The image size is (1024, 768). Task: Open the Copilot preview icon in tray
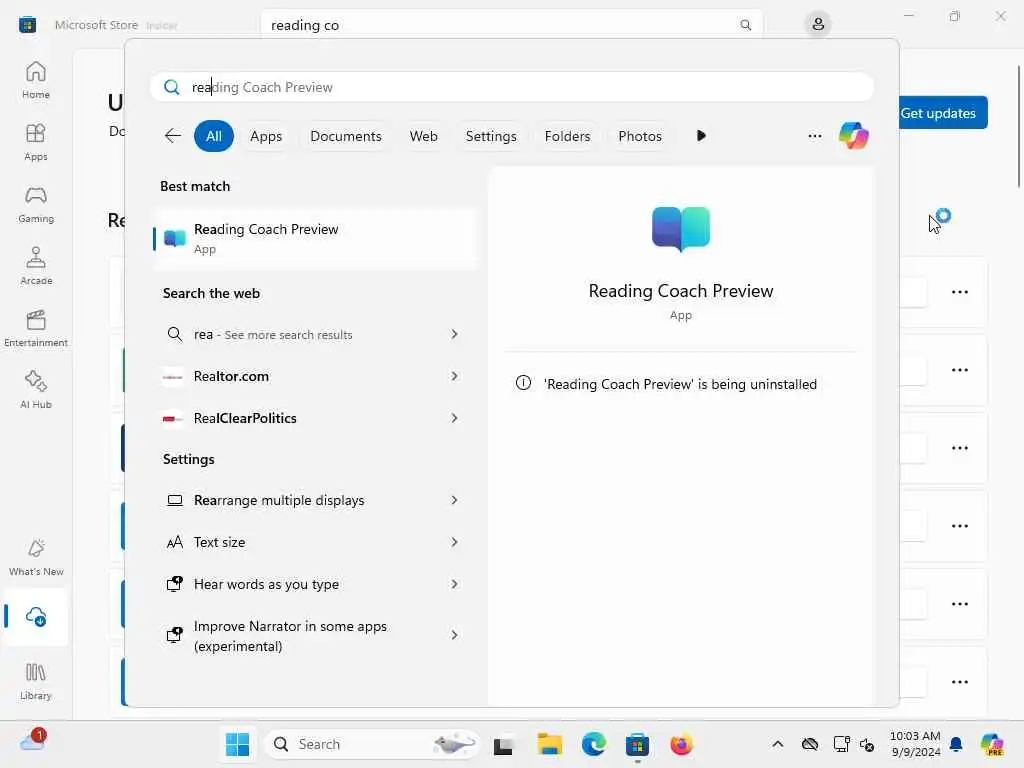(x=992, y=744)
